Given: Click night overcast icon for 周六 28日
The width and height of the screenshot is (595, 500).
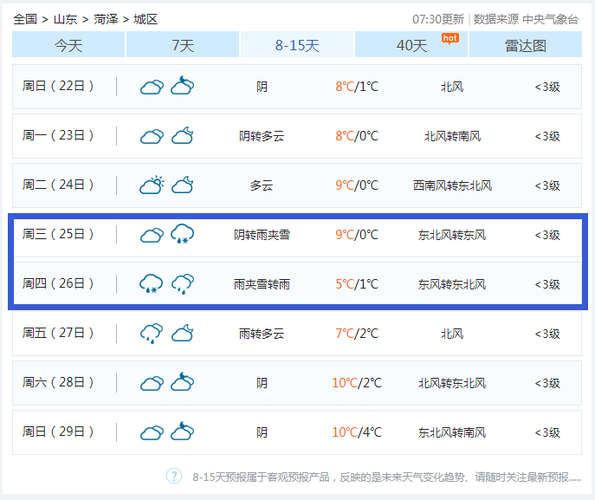Looking at the screenshot, I should point(182,382).
